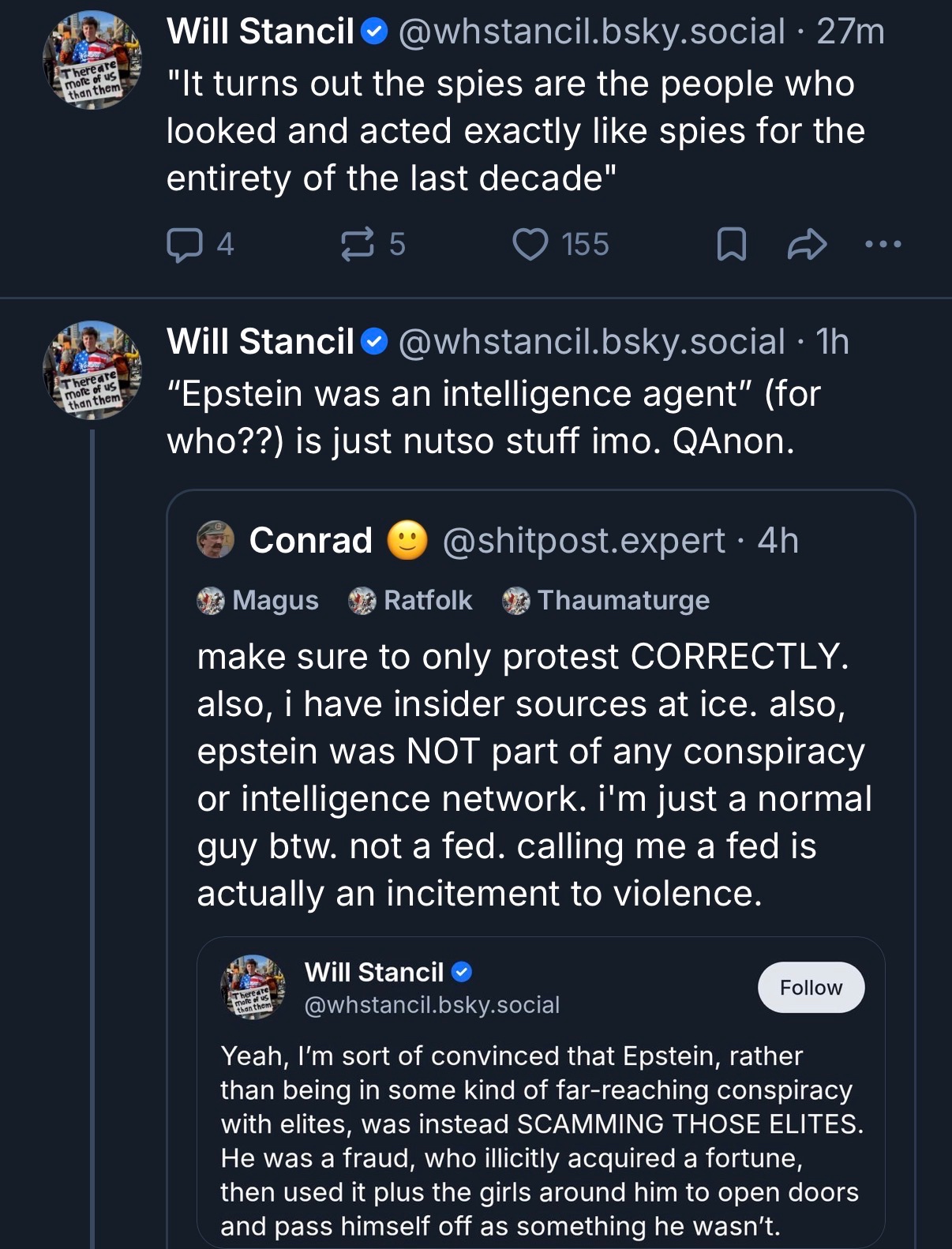The width and height of the screenshot is (952, 1249).
Task: Open the embedded Epstein scamming elites post
Action: pyautogui.click(x=541, y=1140)
